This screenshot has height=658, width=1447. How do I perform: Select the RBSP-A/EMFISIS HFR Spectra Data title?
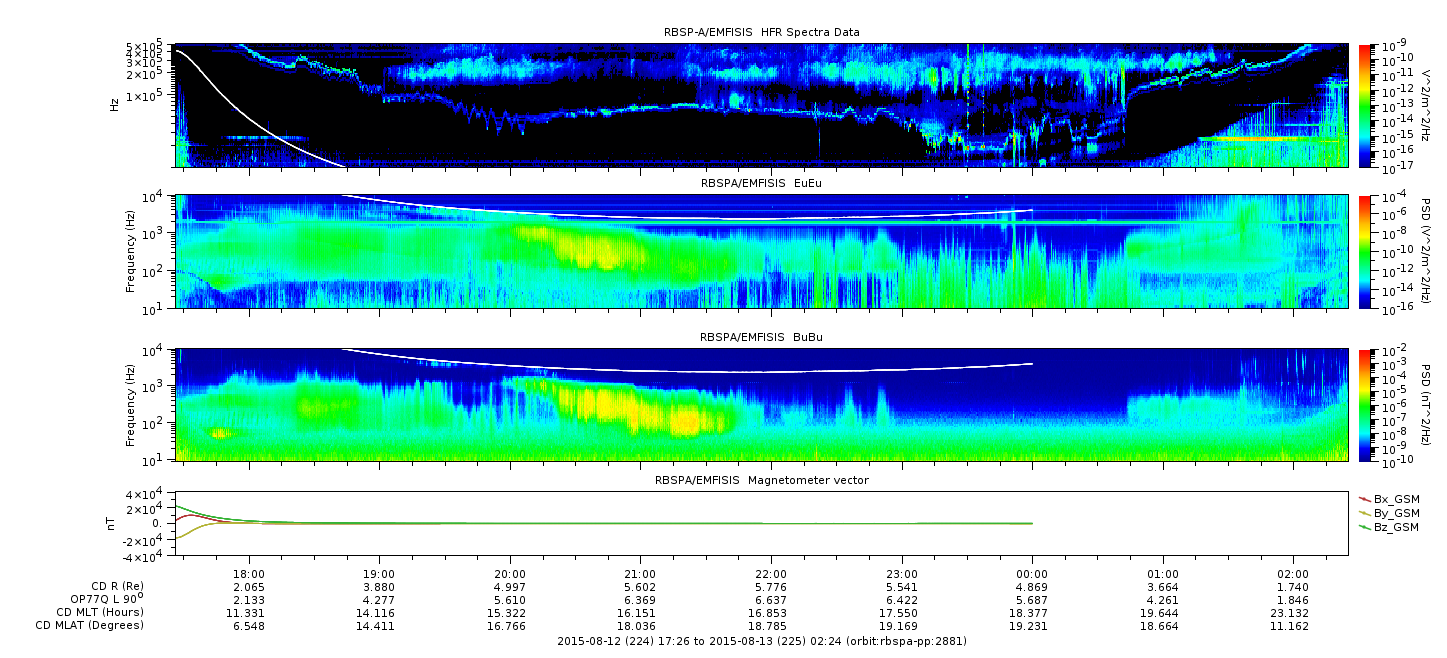(x=762, y=32)
